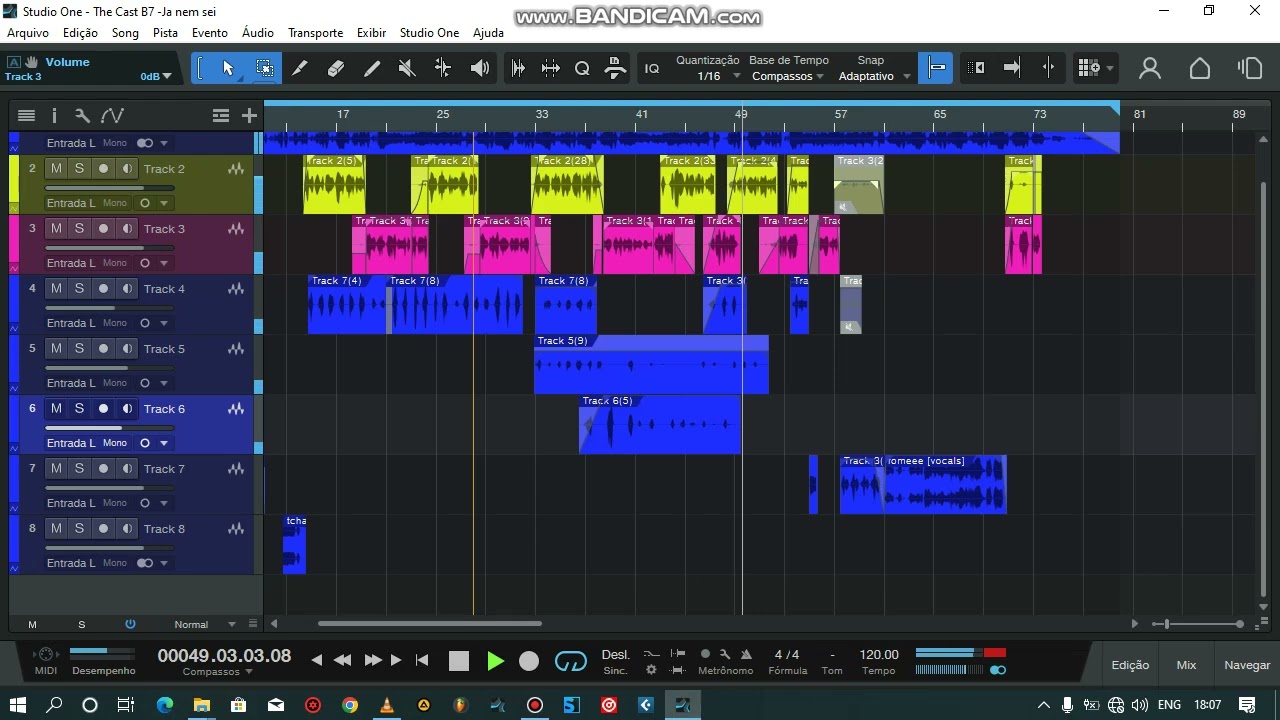Click the tempo value 120.00
This screenshot has height=720, width=1280.
(879, 655)
